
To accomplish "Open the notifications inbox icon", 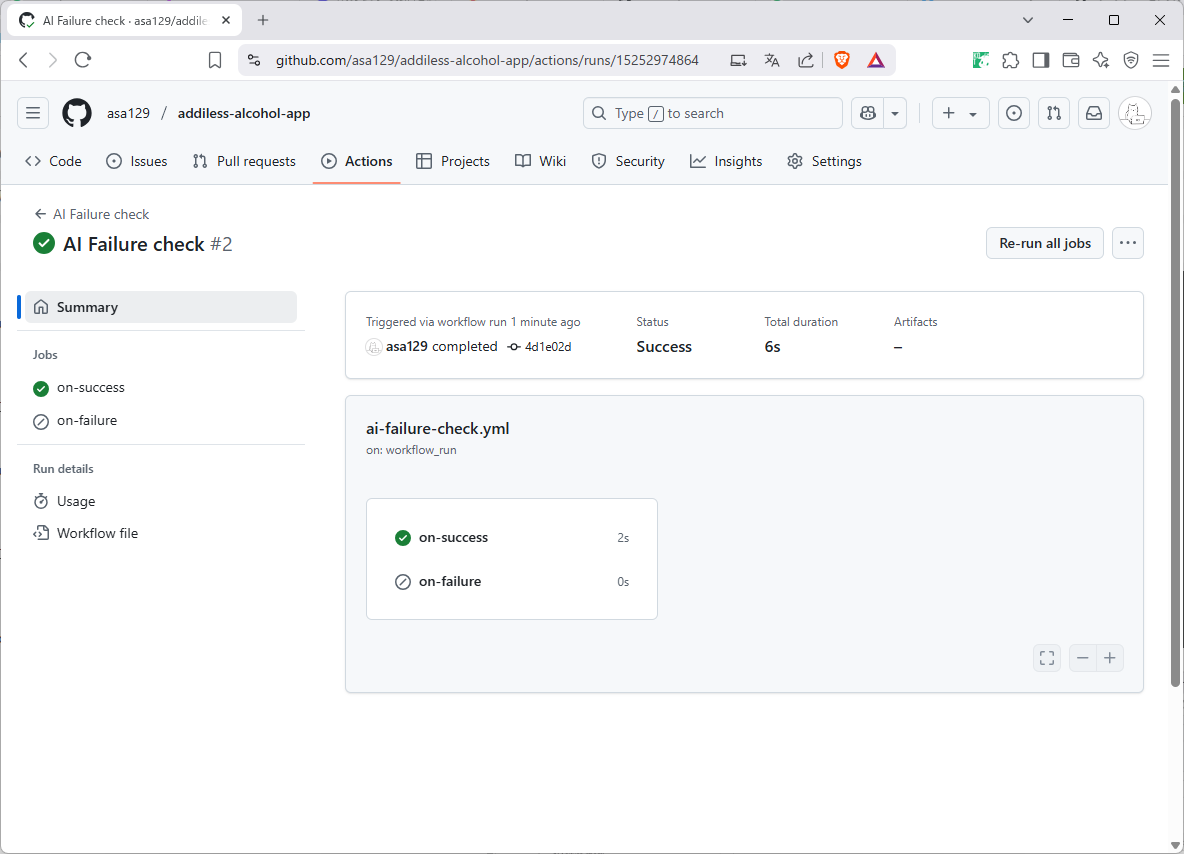I will pos(1093,113).
